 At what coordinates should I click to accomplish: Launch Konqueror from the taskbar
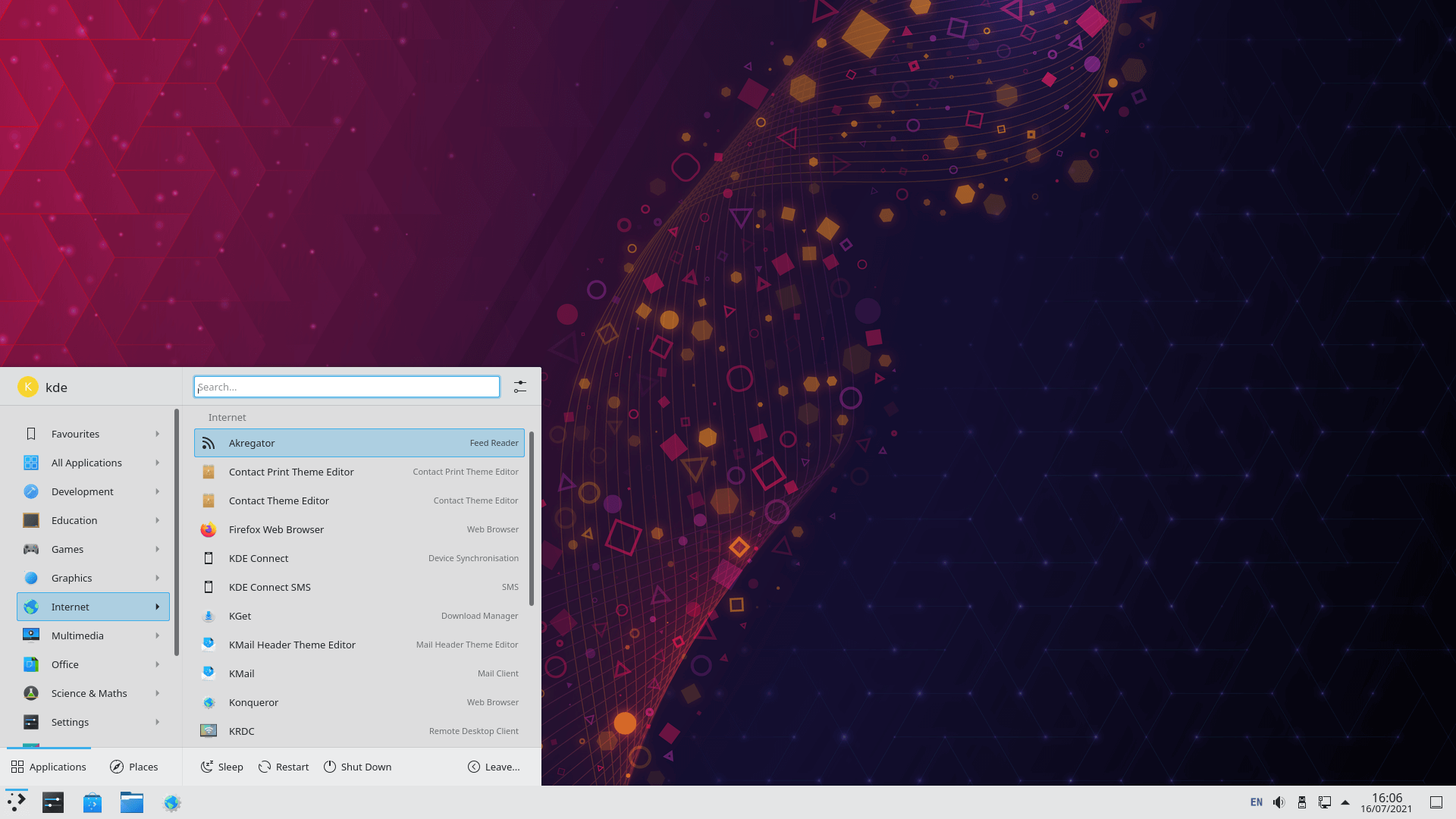click(x=172, y=802)
